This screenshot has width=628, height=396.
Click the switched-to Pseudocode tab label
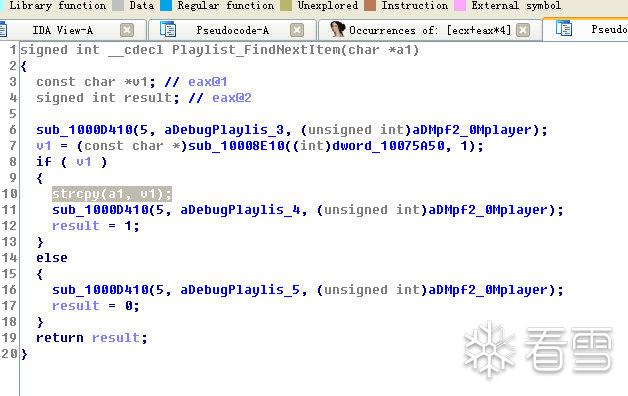(609, 29)
